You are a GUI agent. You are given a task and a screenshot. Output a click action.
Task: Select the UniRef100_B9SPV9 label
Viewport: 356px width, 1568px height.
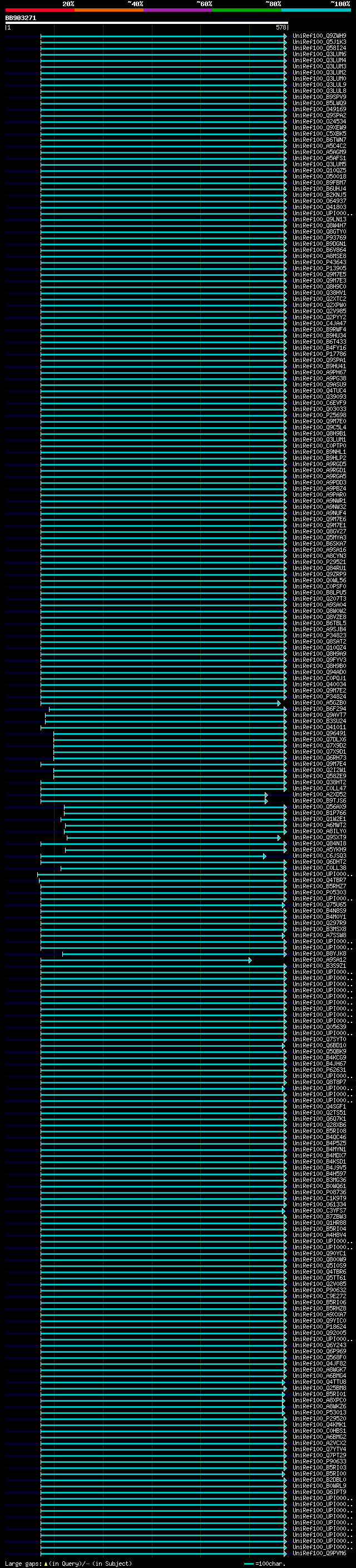(319, 97)
